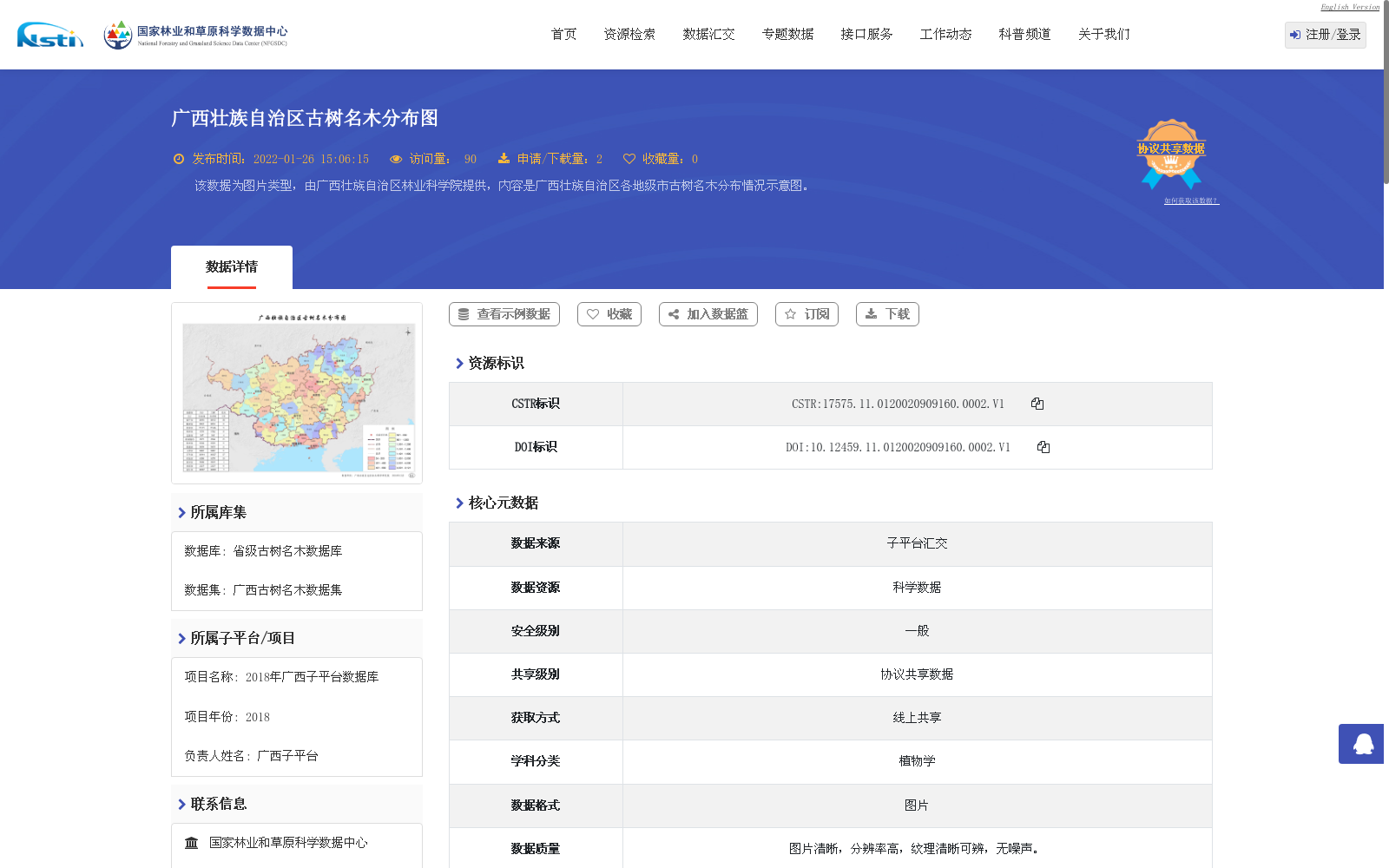Click the 协议共享数据 badge

click(1171, 154)
